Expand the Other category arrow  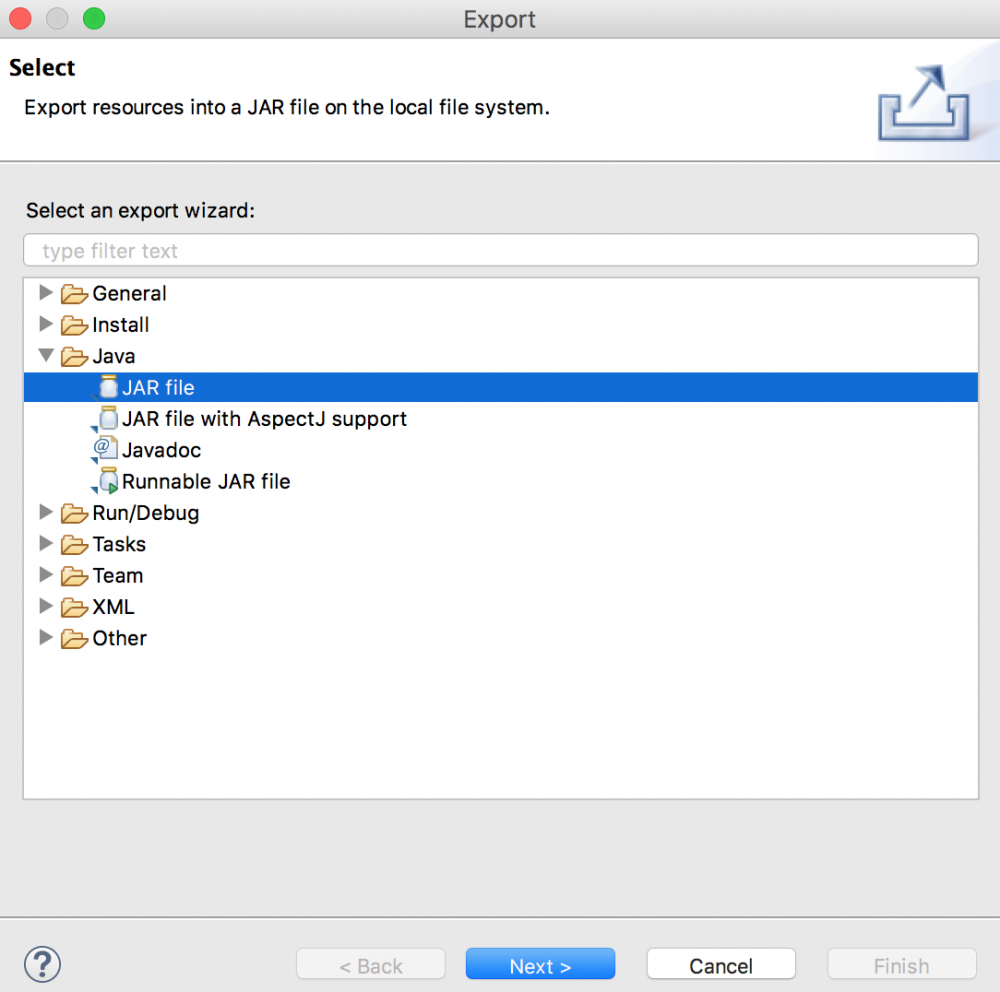45,638
